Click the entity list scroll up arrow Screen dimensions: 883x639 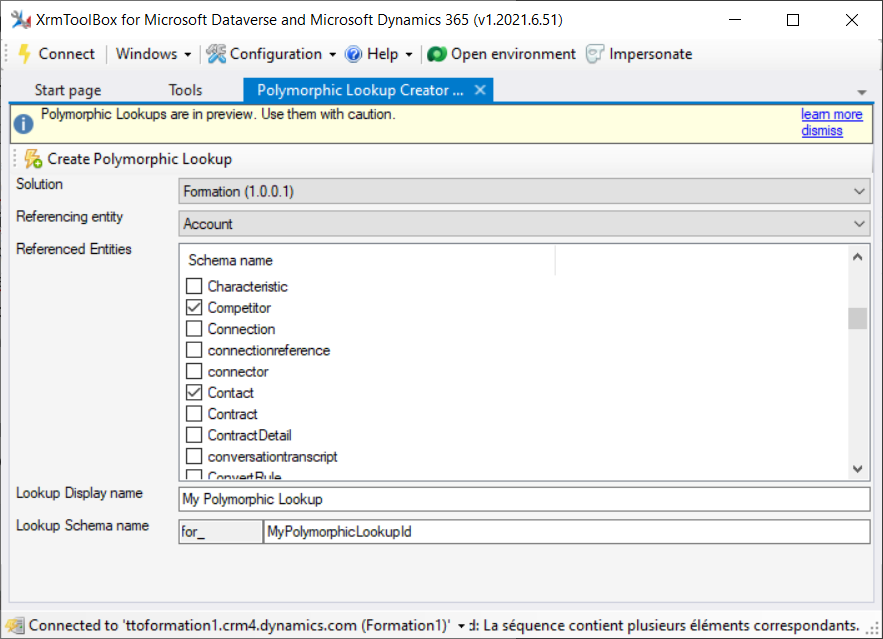click(857, 257)
